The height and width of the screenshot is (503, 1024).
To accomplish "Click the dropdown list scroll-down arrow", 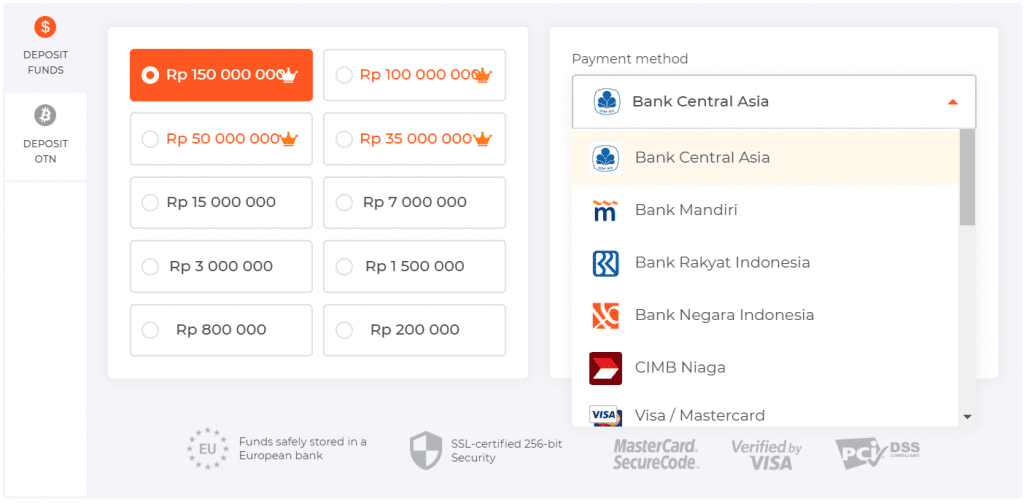I will 968,417.
